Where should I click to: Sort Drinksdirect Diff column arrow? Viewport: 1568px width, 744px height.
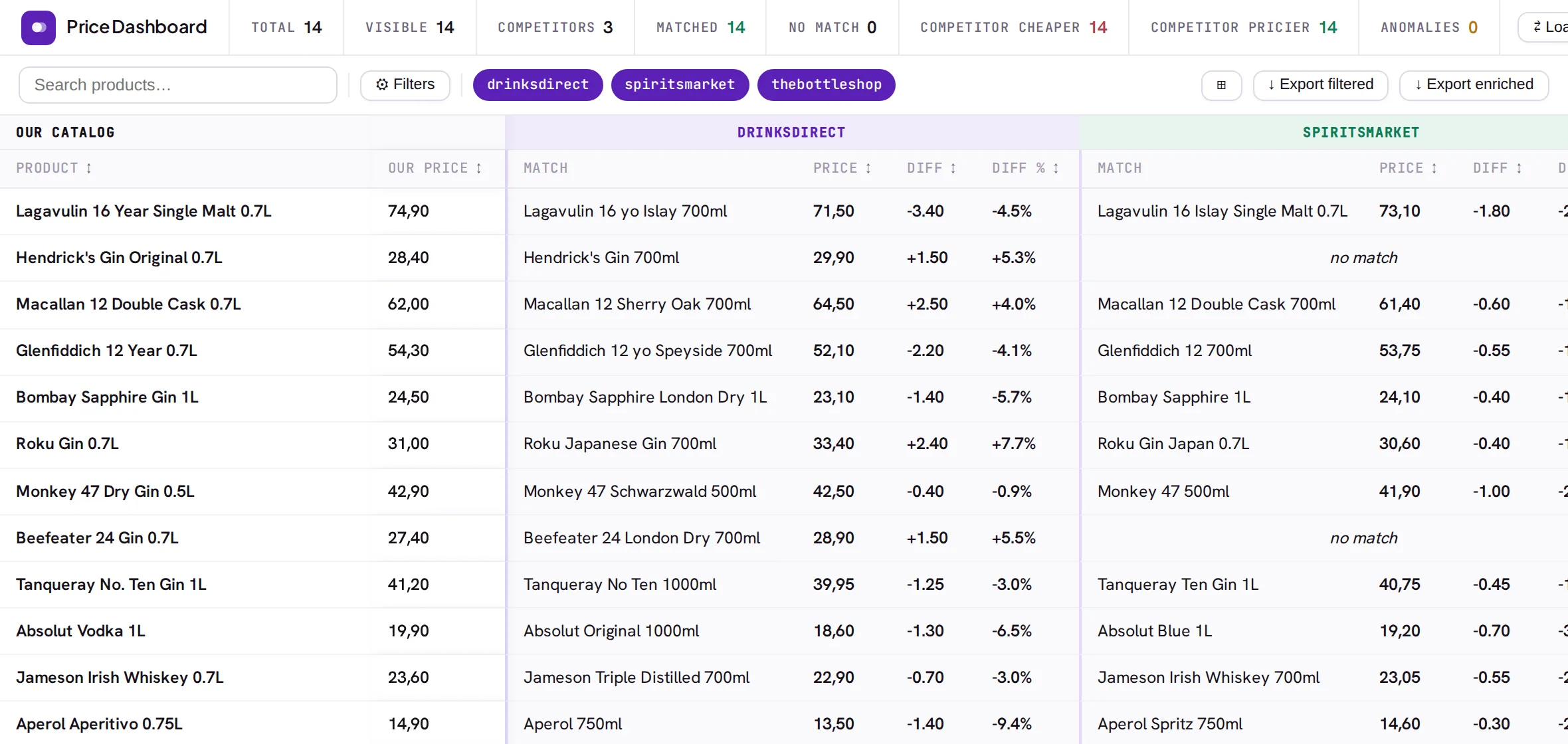click(953, 169)
